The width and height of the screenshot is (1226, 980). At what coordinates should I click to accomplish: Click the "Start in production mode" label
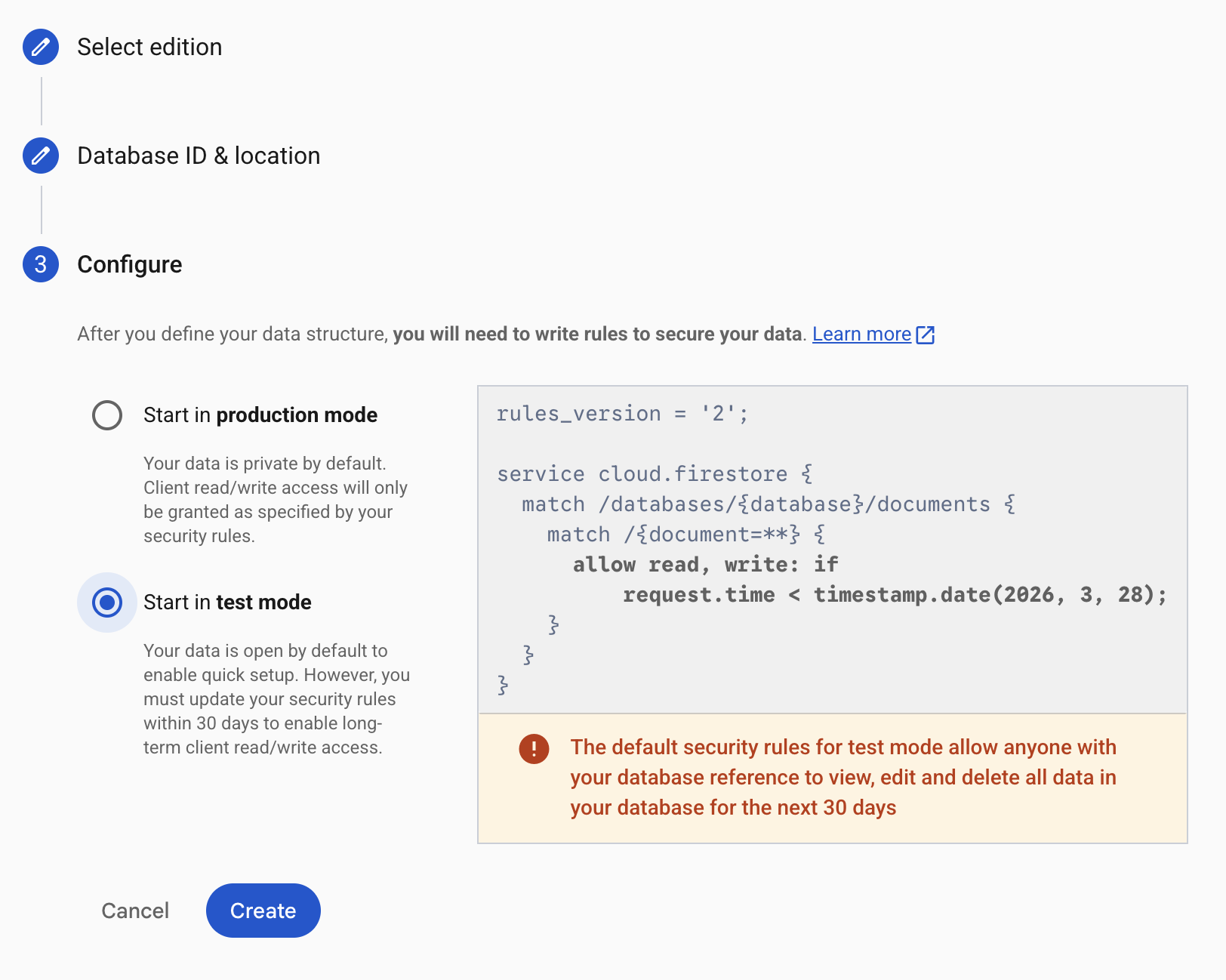(260, 415)
